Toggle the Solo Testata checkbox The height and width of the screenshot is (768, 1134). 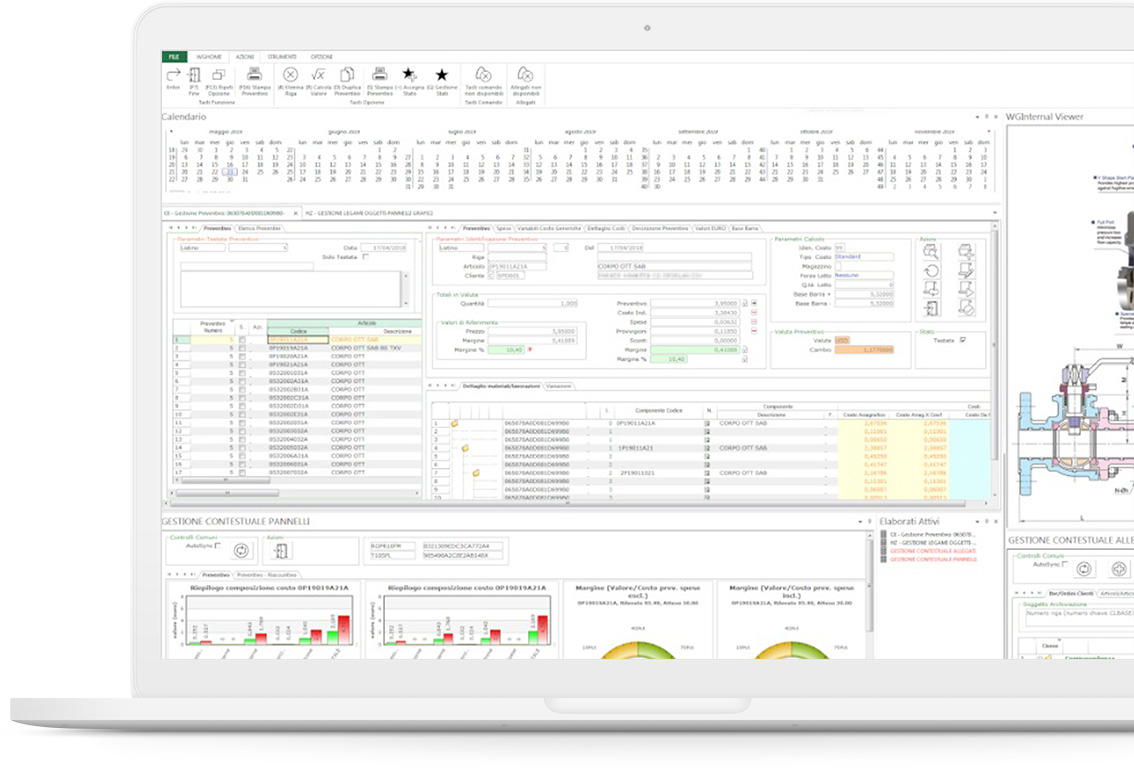coord(365,257)
